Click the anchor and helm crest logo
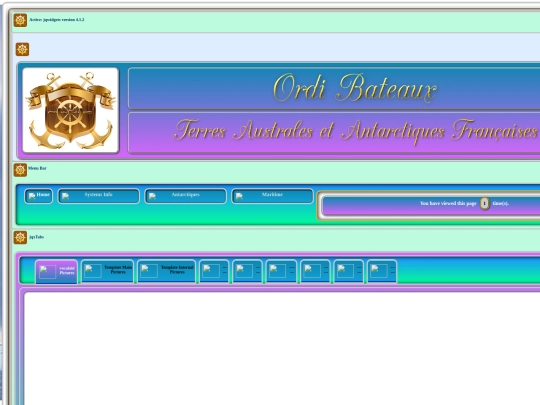 pyautogui.click(x=71, y=110)
